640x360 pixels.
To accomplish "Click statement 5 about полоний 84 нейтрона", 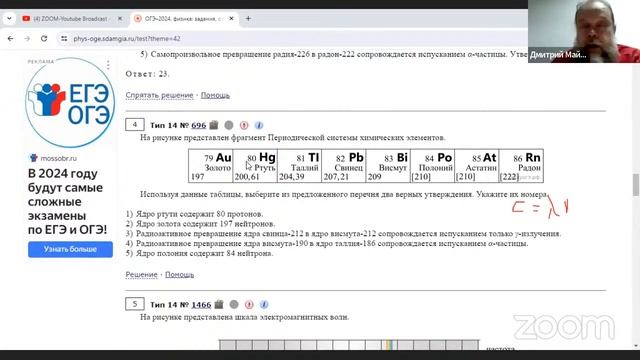I will point(199,253).
